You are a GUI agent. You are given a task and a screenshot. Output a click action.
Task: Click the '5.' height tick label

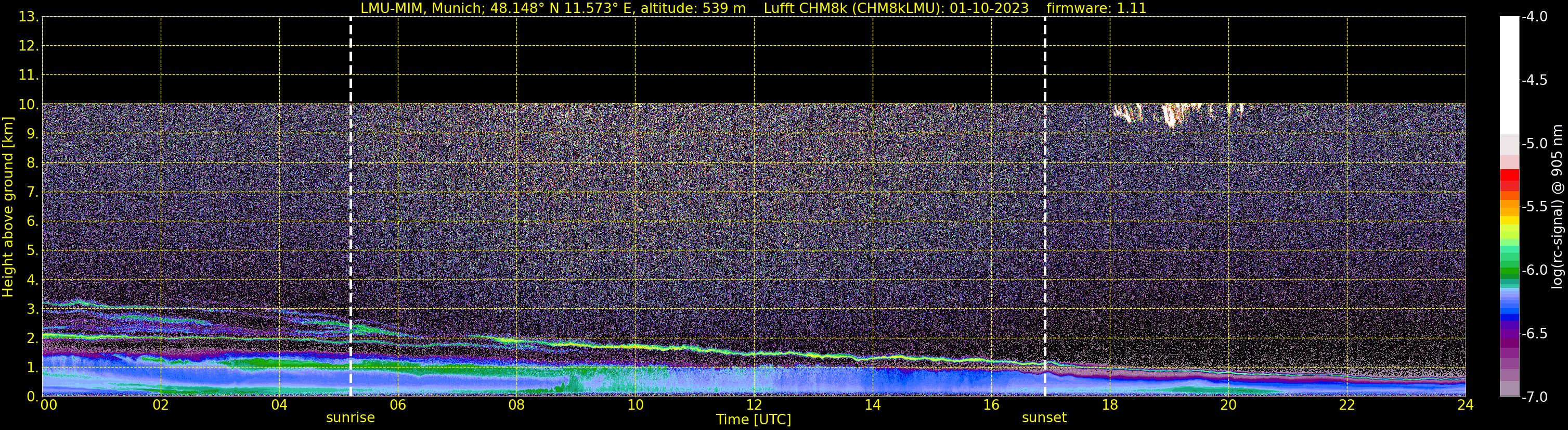pos(32,250)
